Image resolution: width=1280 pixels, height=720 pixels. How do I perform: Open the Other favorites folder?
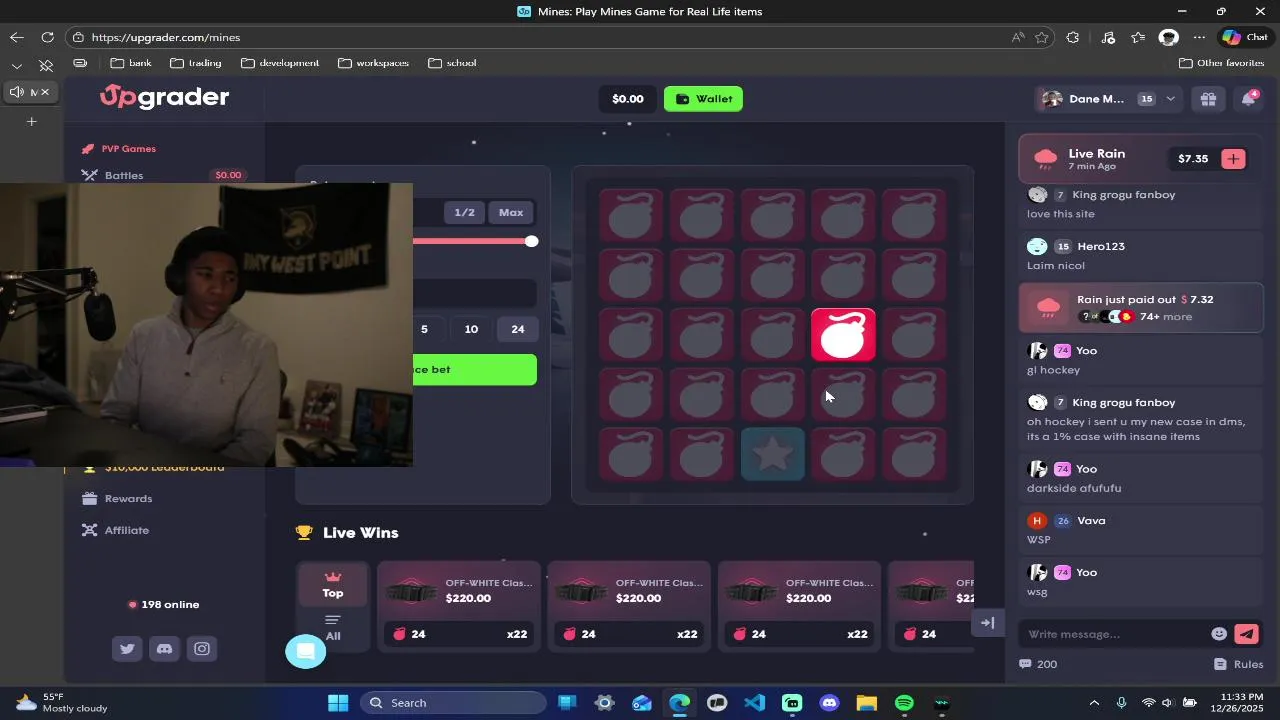(1222, 63)
